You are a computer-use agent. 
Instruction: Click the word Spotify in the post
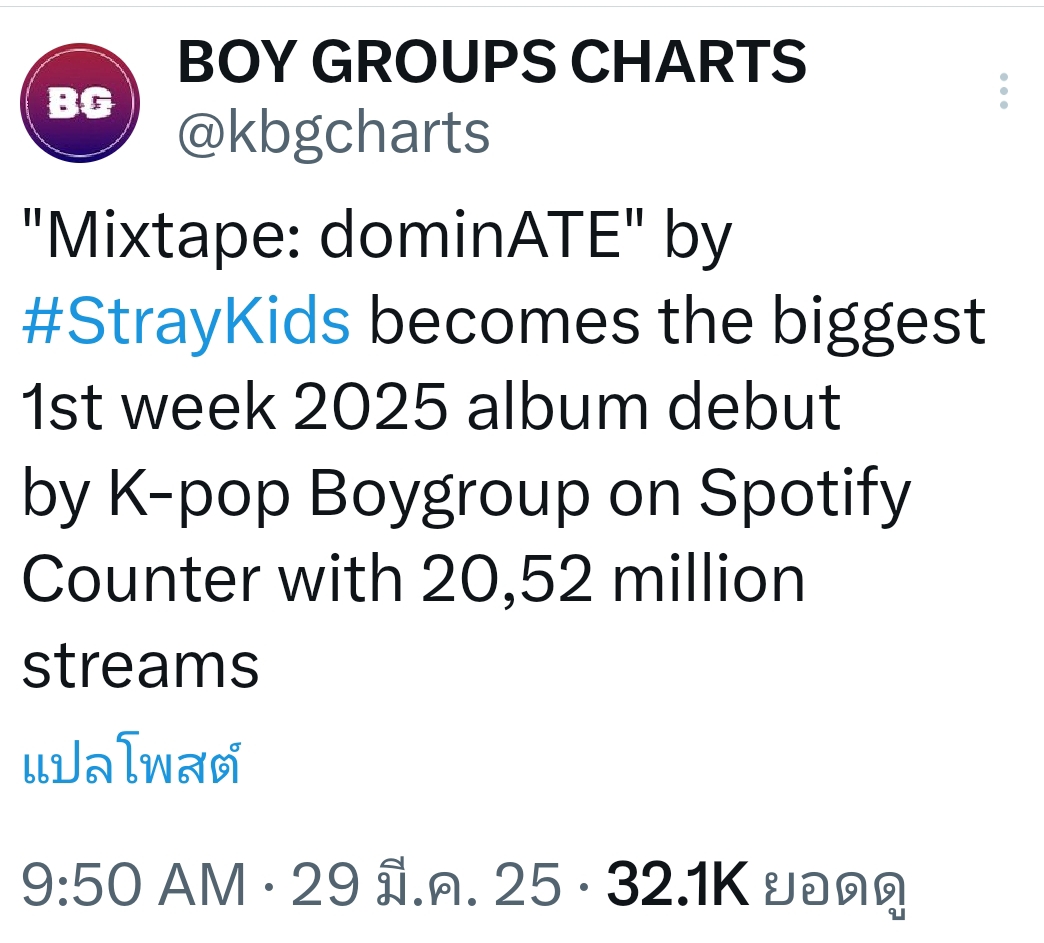point(805,495)
